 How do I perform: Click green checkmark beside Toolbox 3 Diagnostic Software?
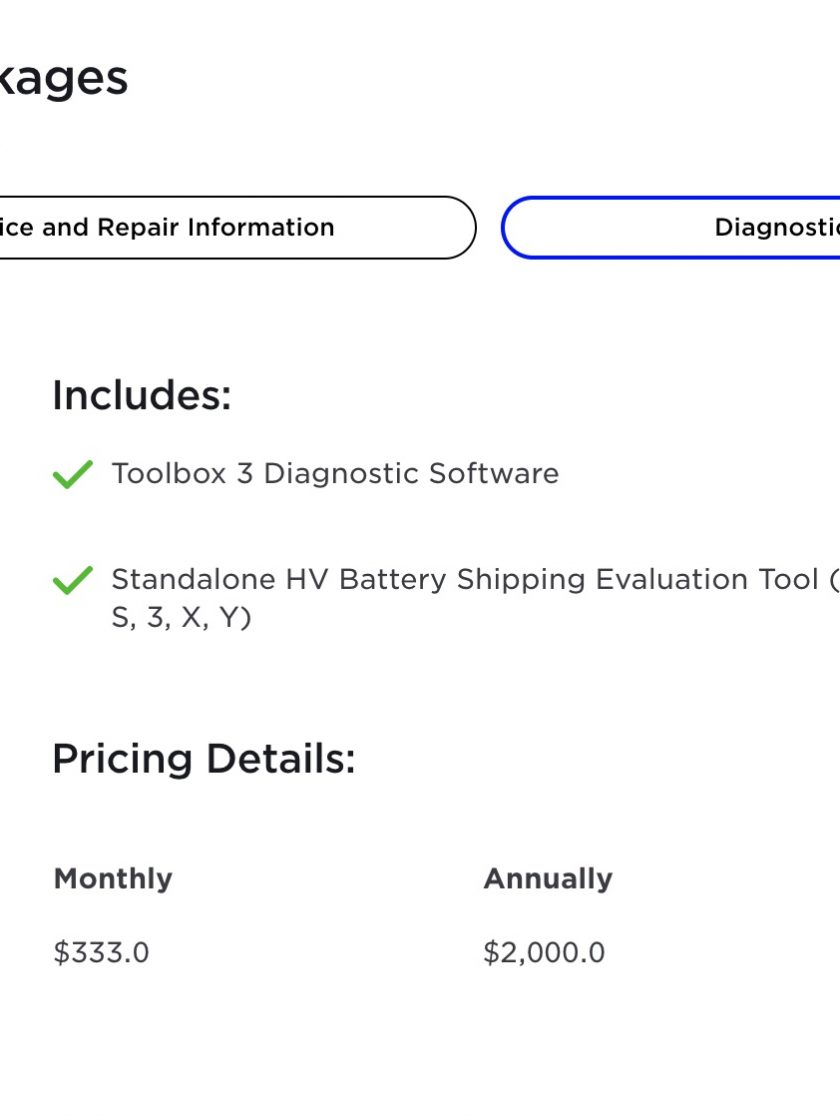point(73,474)
